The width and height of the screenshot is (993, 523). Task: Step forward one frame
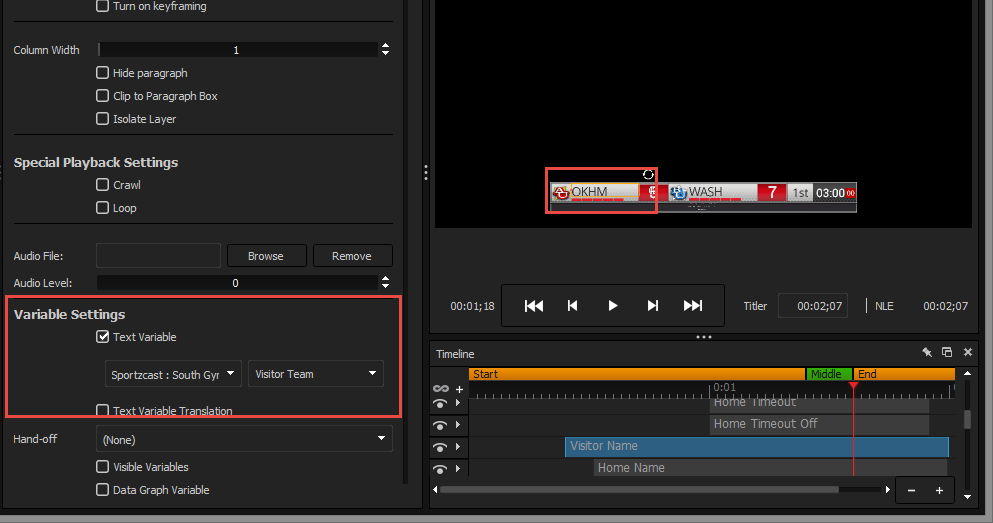click(653, 306)
